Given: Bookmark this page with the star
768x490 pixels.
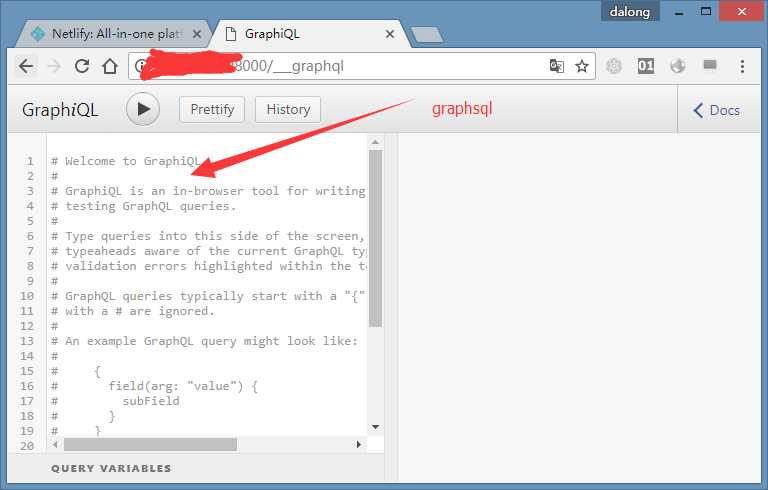Looking at the screenshot, I should 582,66.
